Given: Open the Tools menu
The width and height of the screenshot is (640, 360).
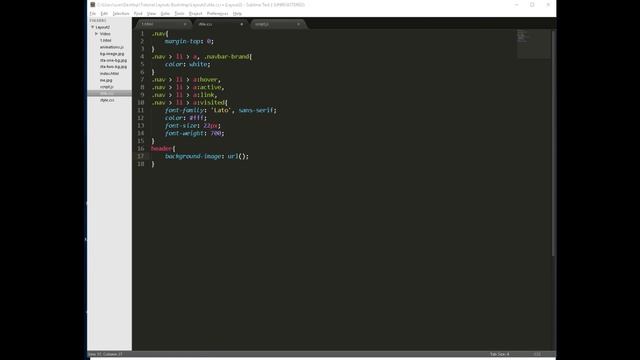Looking at the screenshot, I should click(179, 13).
